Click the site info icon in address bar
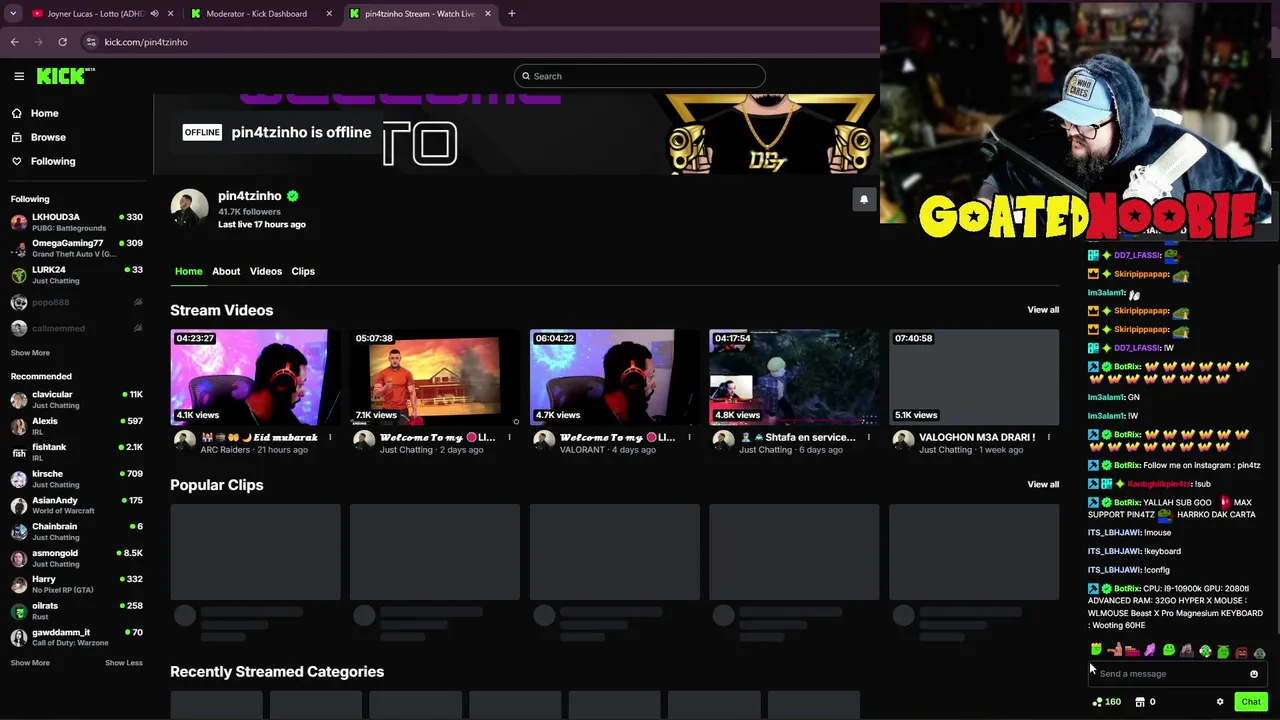This screenshot has width=1280, height=720. coord(91,42)
